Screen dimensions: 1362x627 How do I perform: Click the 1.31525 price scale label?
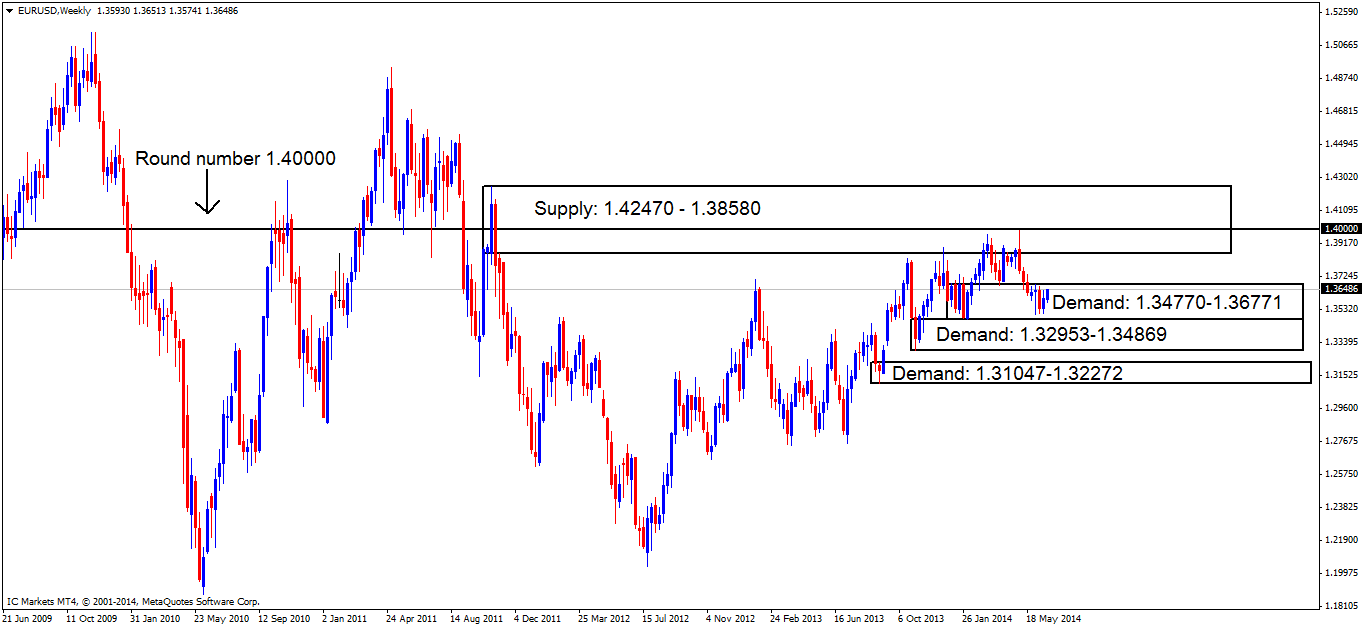click(1340, 374)
